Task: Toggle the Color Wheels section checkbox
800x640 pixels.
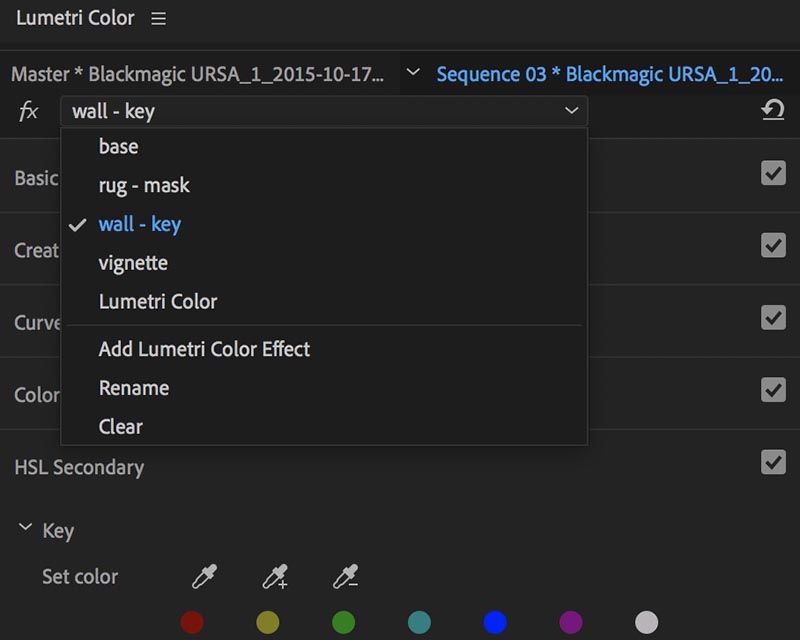Action: pos(773,390)
